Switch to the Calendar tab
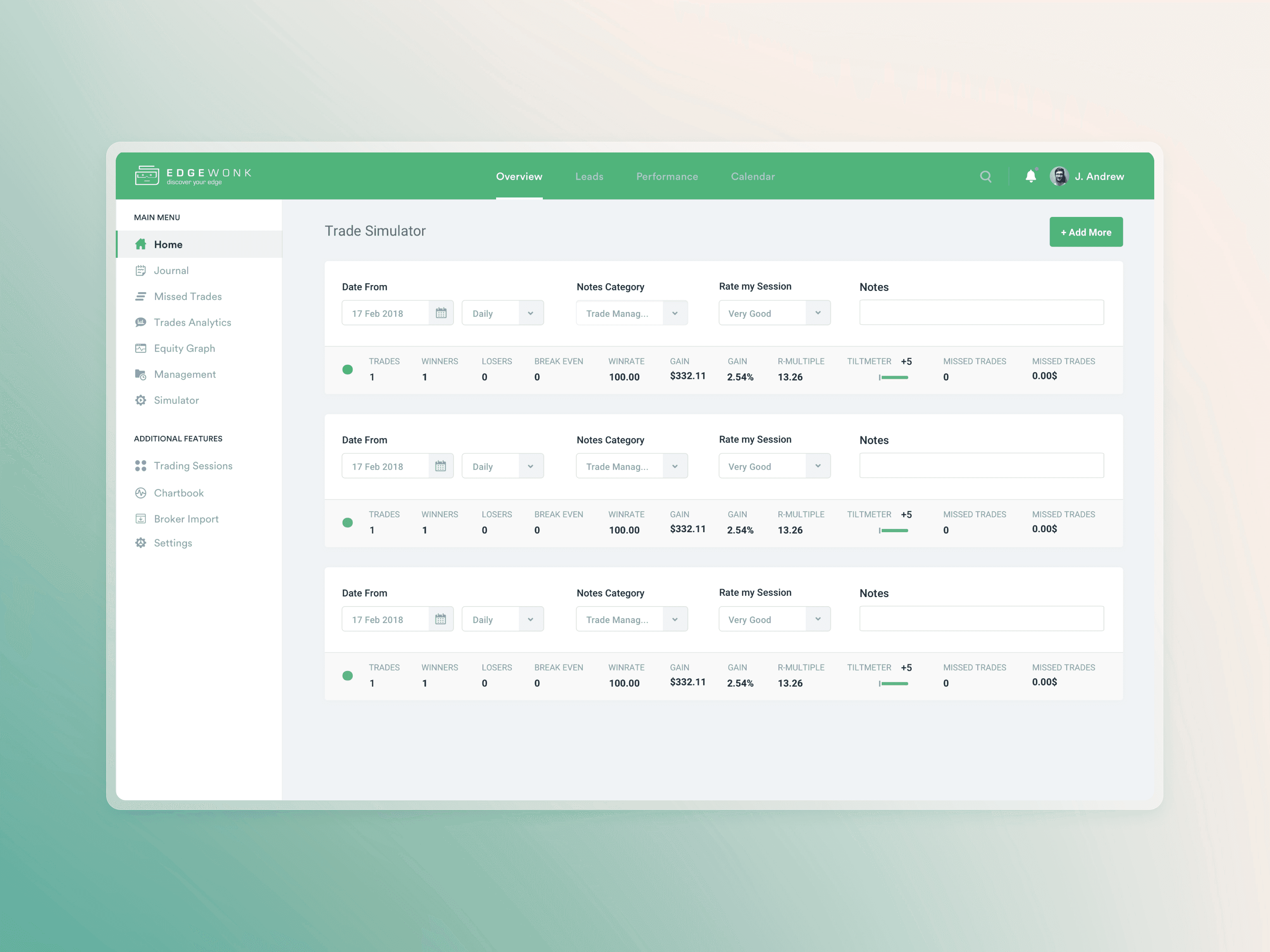Viewport: 1270px width, 952px height. (x=753, y=176)
